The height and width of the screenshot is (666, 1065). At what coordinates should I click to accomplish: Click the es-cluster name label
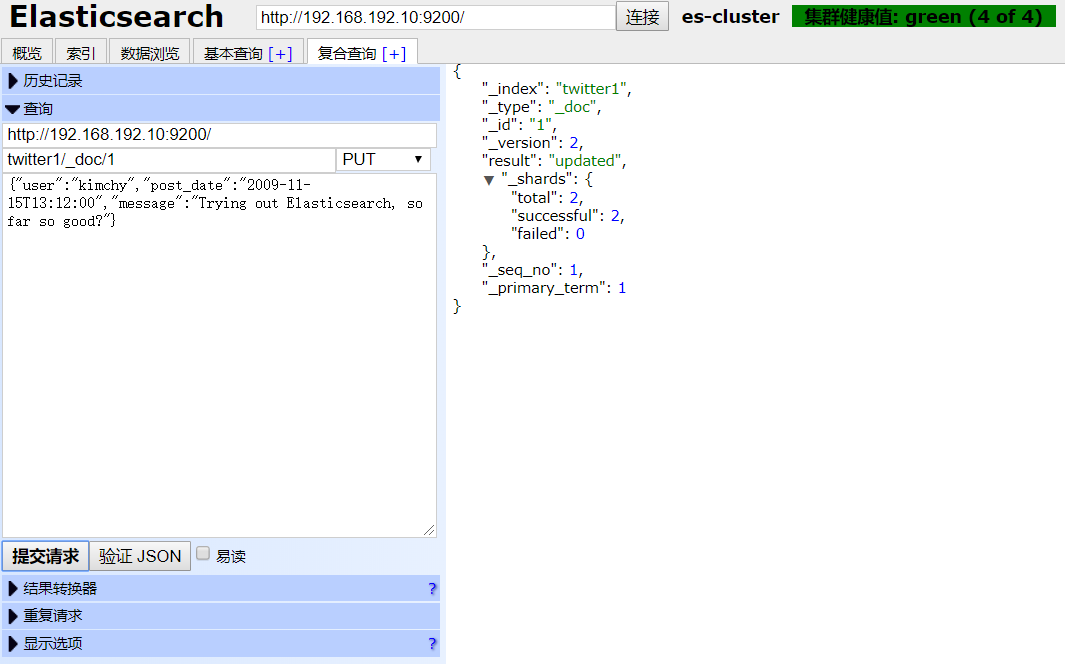click(730, 17)
